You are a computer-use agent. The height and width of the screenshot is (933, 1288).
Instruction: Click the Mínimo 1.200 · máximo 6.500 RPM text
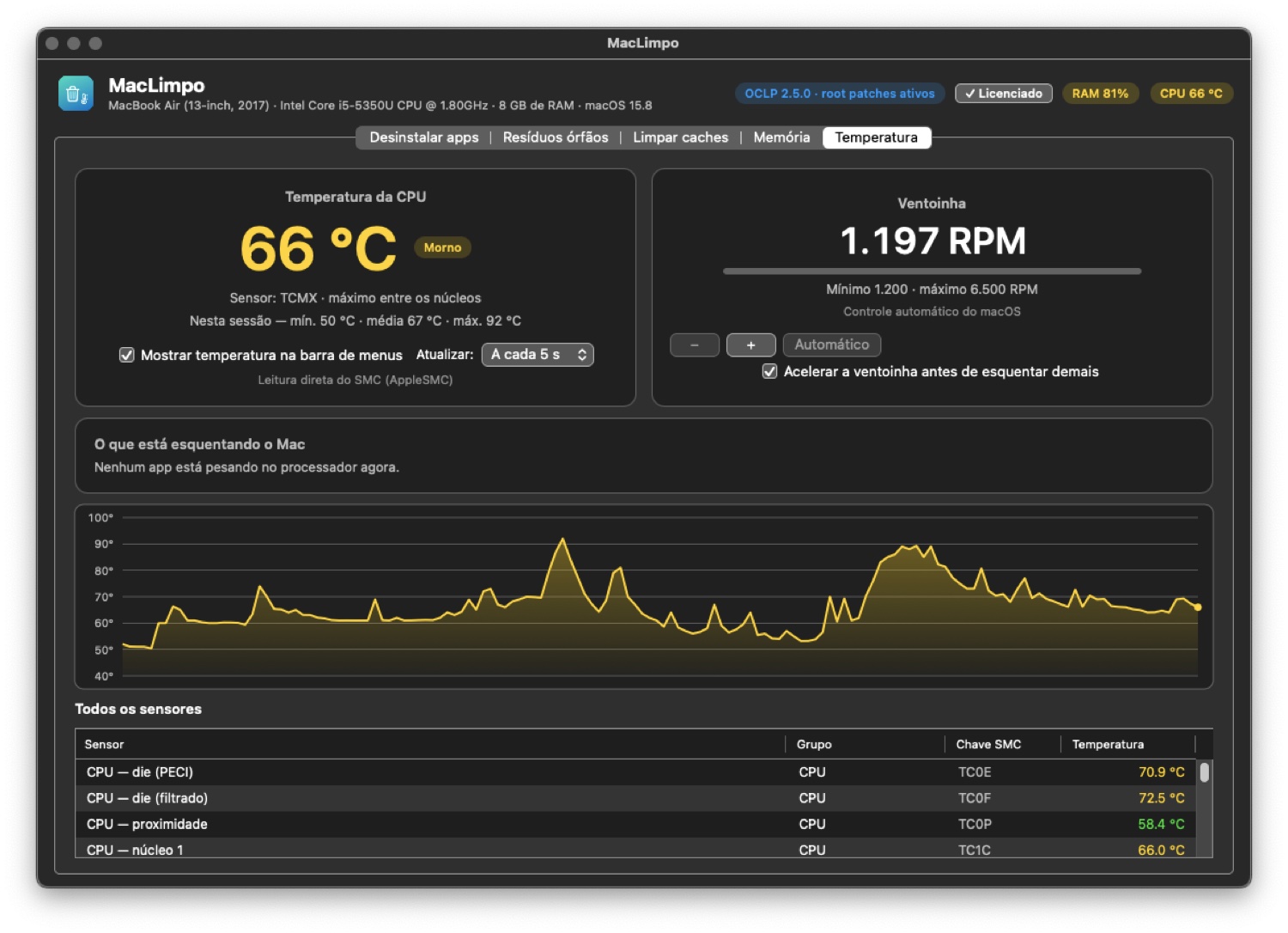[x=932, y=290]
